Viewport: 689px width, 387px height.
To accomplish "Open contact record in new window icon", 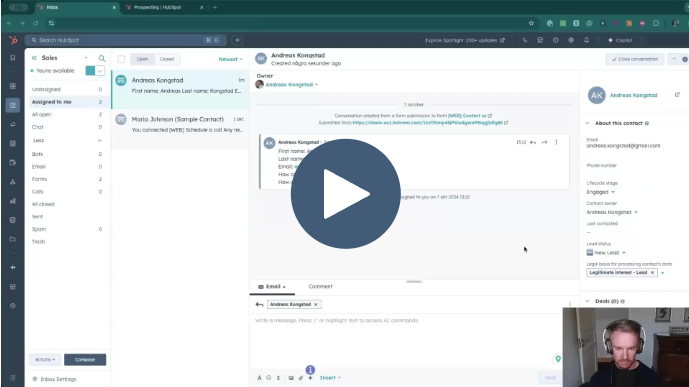I will pyautogui.click(x=677, y=95).
